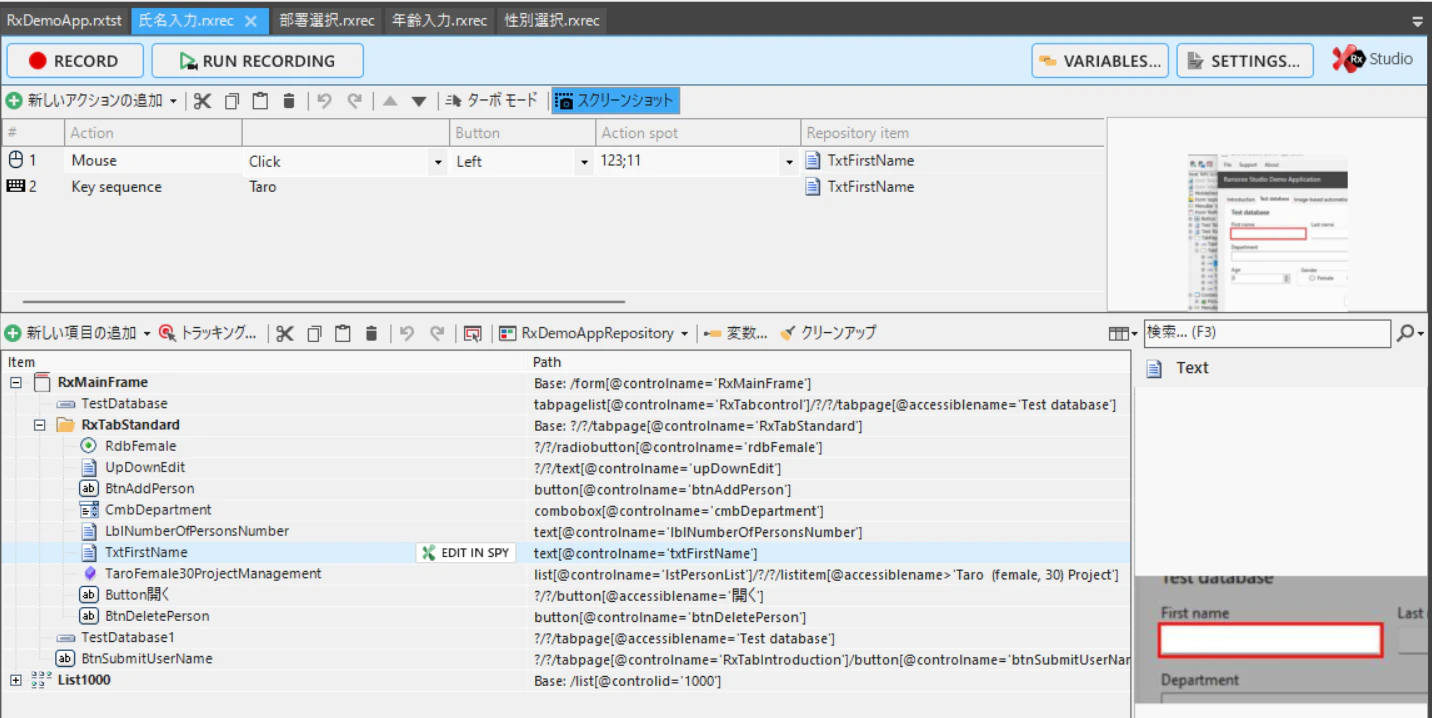Click the RUN RECORDING button
1432x718 pixels.
pyautogui.click(x=257, y=61)
